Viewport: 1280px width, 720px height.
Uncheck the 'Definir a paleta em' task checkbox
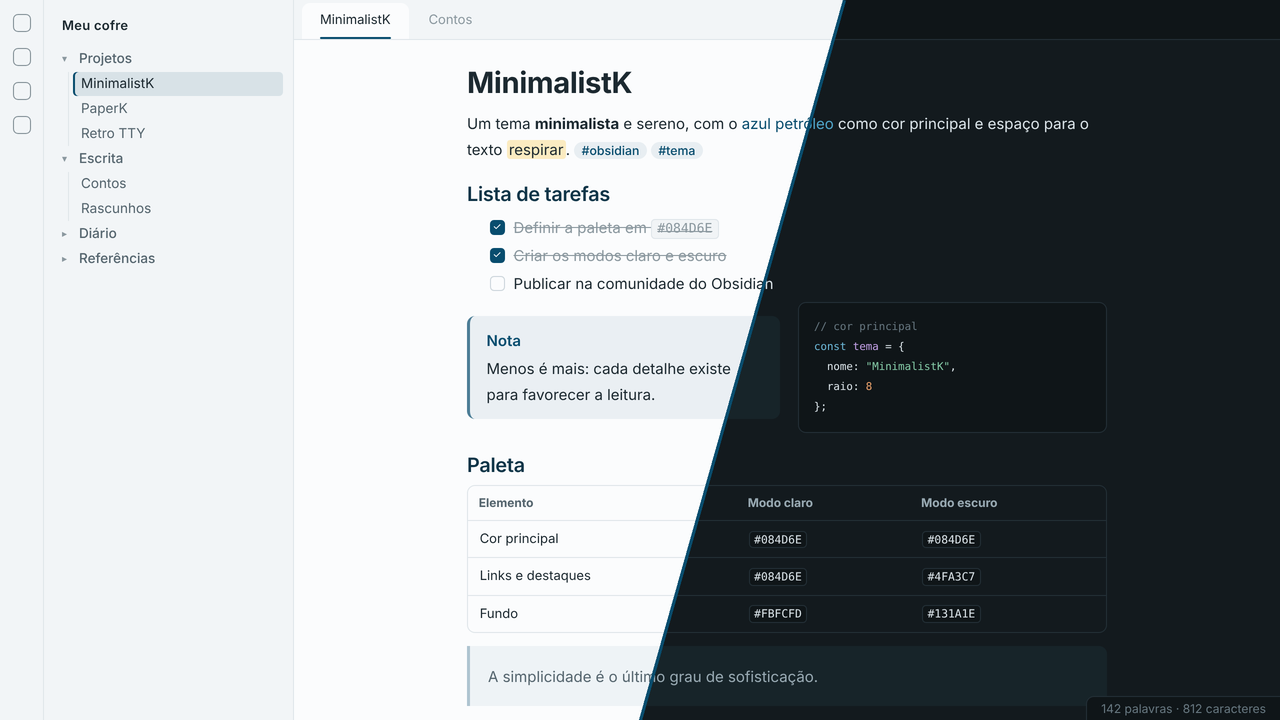(x=497, y=228)
